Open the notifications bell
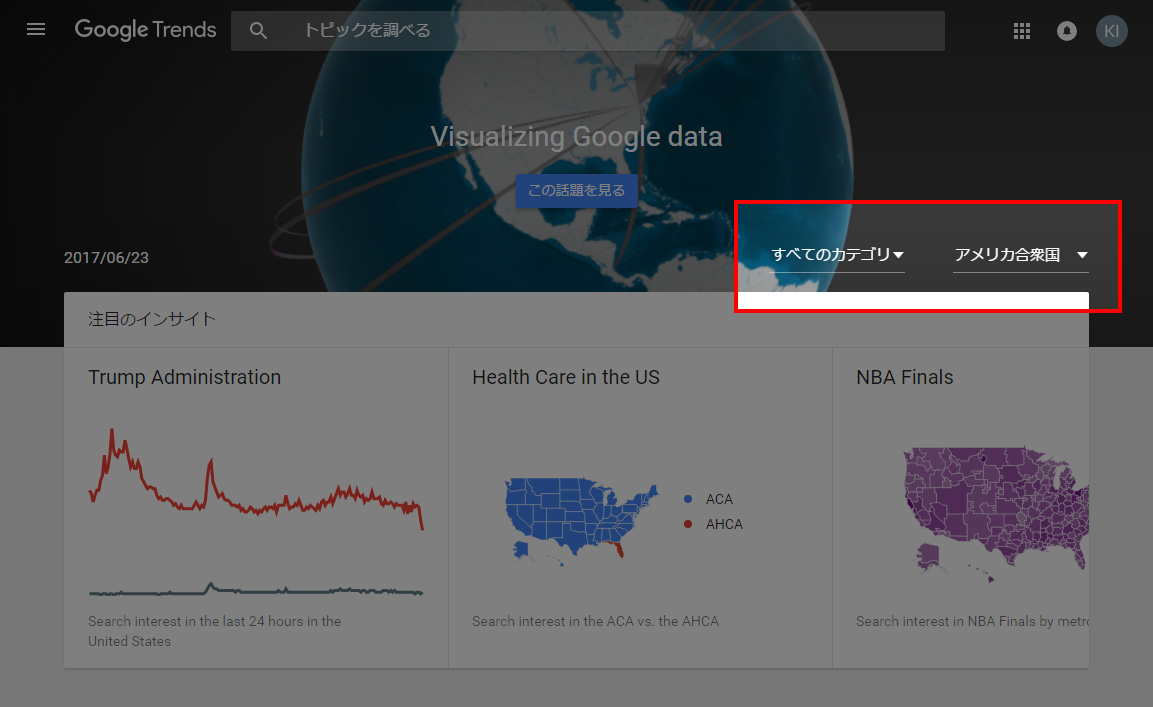The image size is (1153, 707). [x=1066, y=31]
